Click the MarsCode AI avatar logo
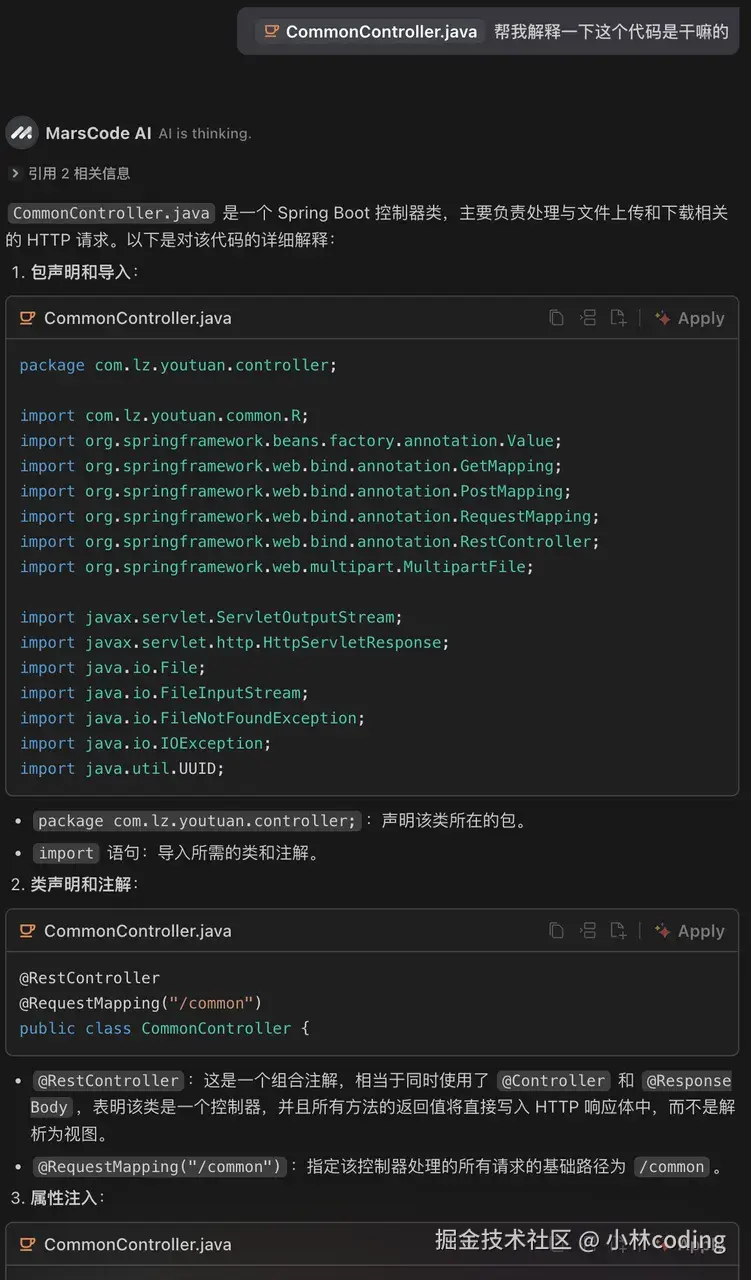751x1280 pixels. coord(22,133)
